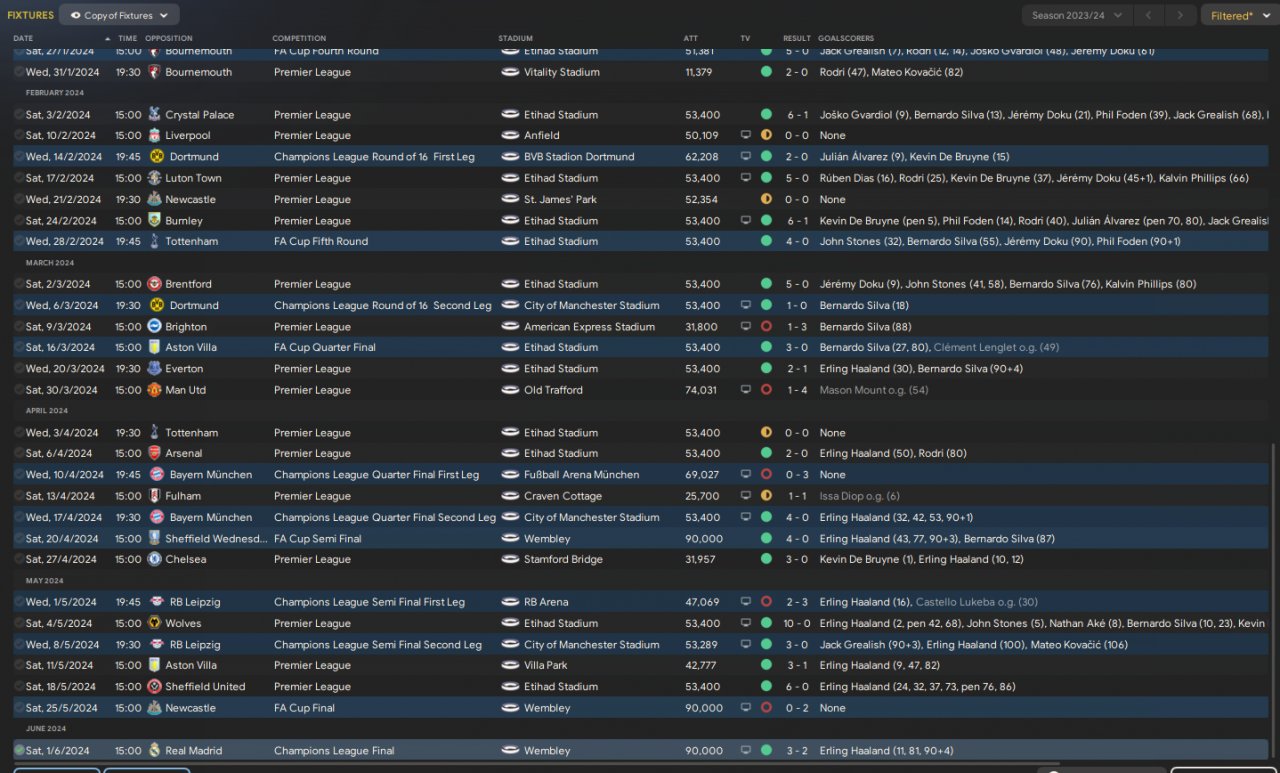1280x773 pixels.
Task: Click the Liverpool club badge
Action: pos(154,136)
